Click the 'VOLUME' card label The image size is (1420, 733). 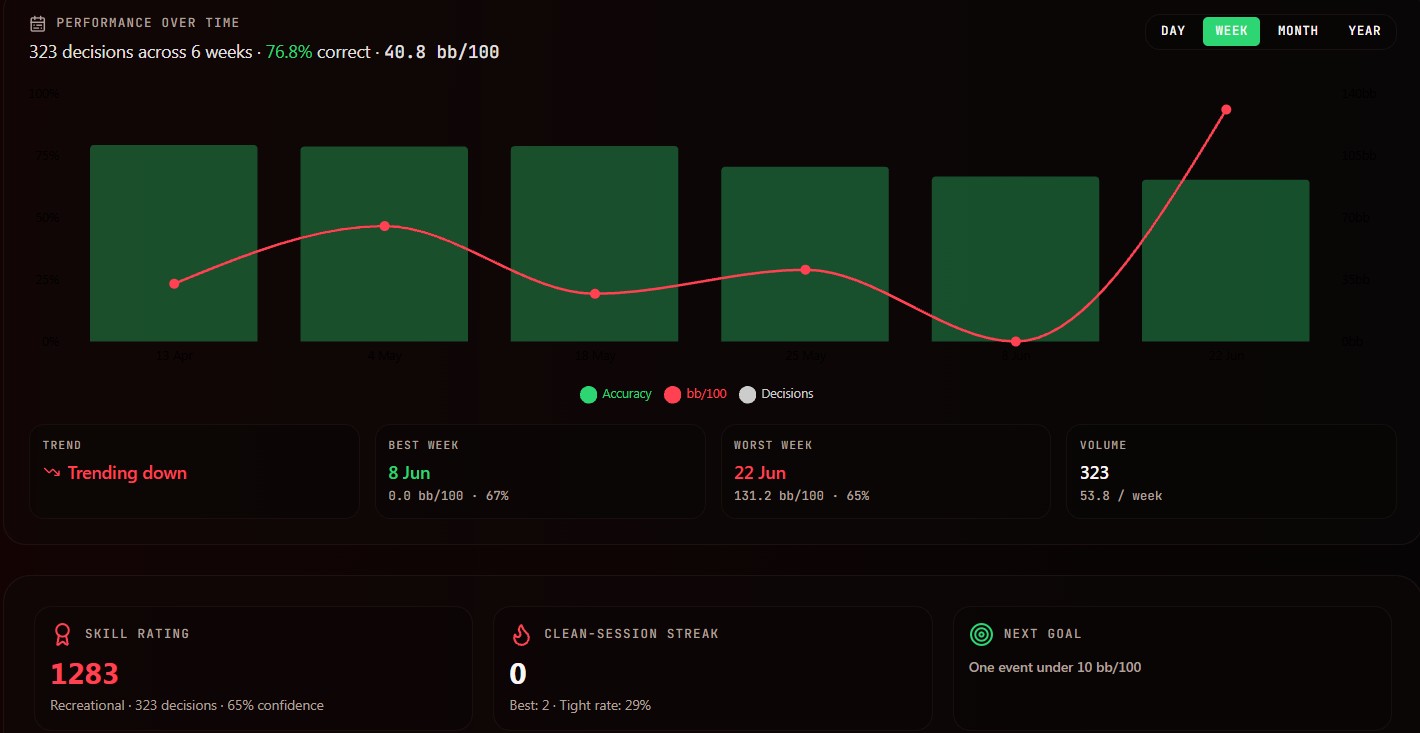[x=1103, y=445]
